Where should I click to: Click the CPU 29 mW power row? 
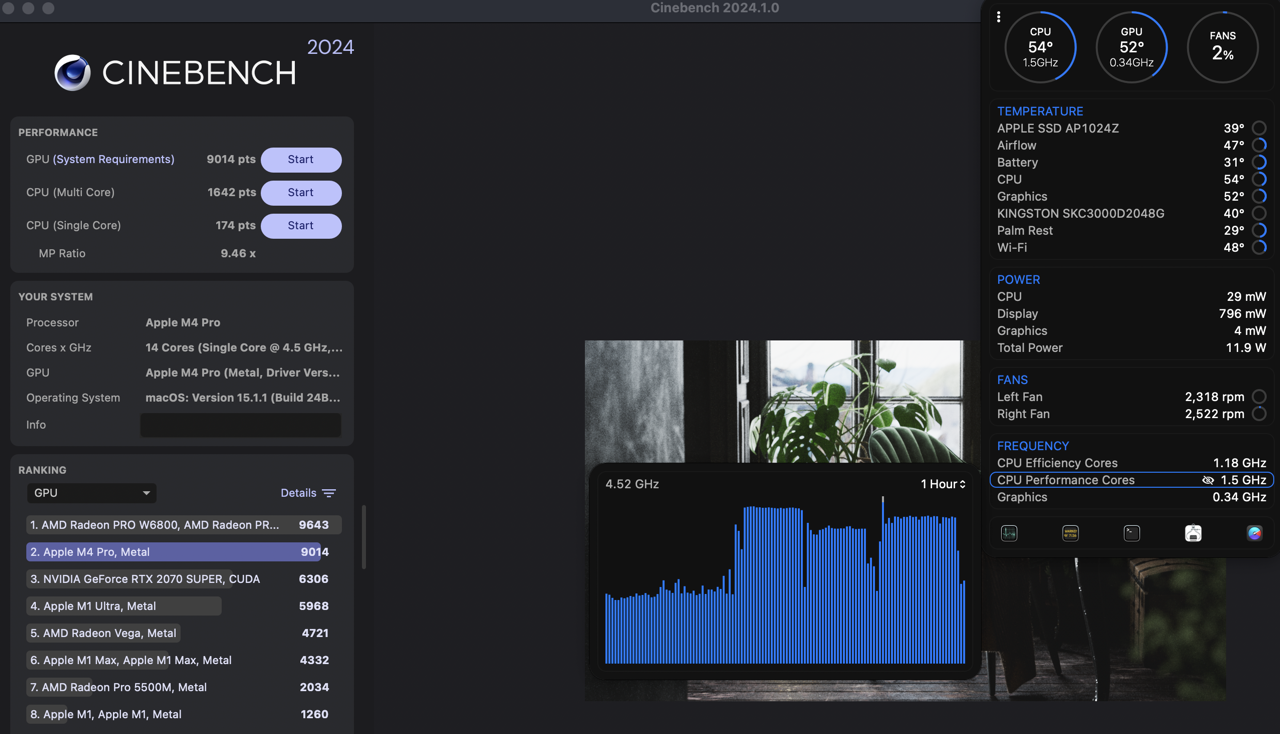(x=1131, y=297)
